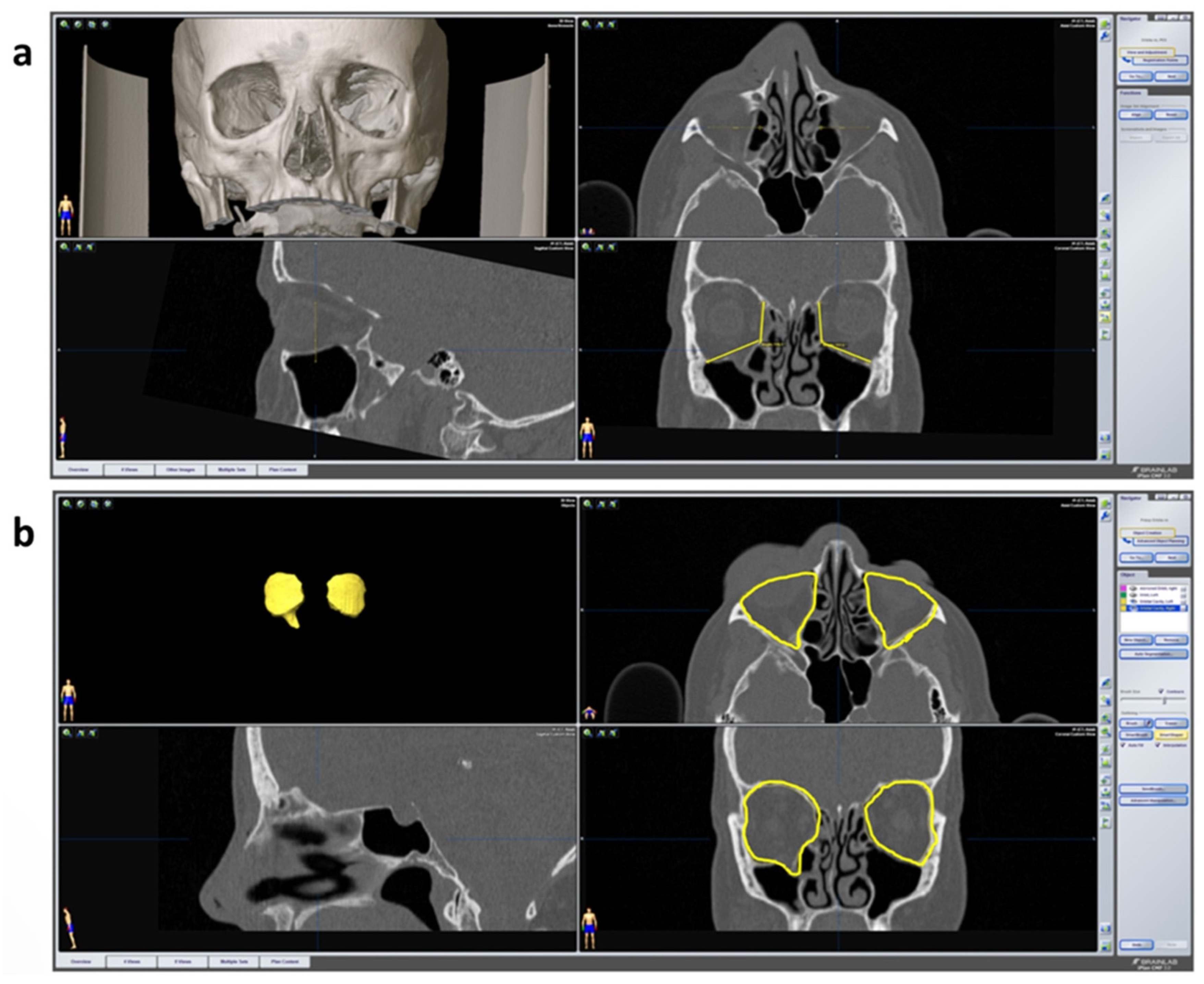Toggle visibility of magenta object in list

coord(1133,589)
